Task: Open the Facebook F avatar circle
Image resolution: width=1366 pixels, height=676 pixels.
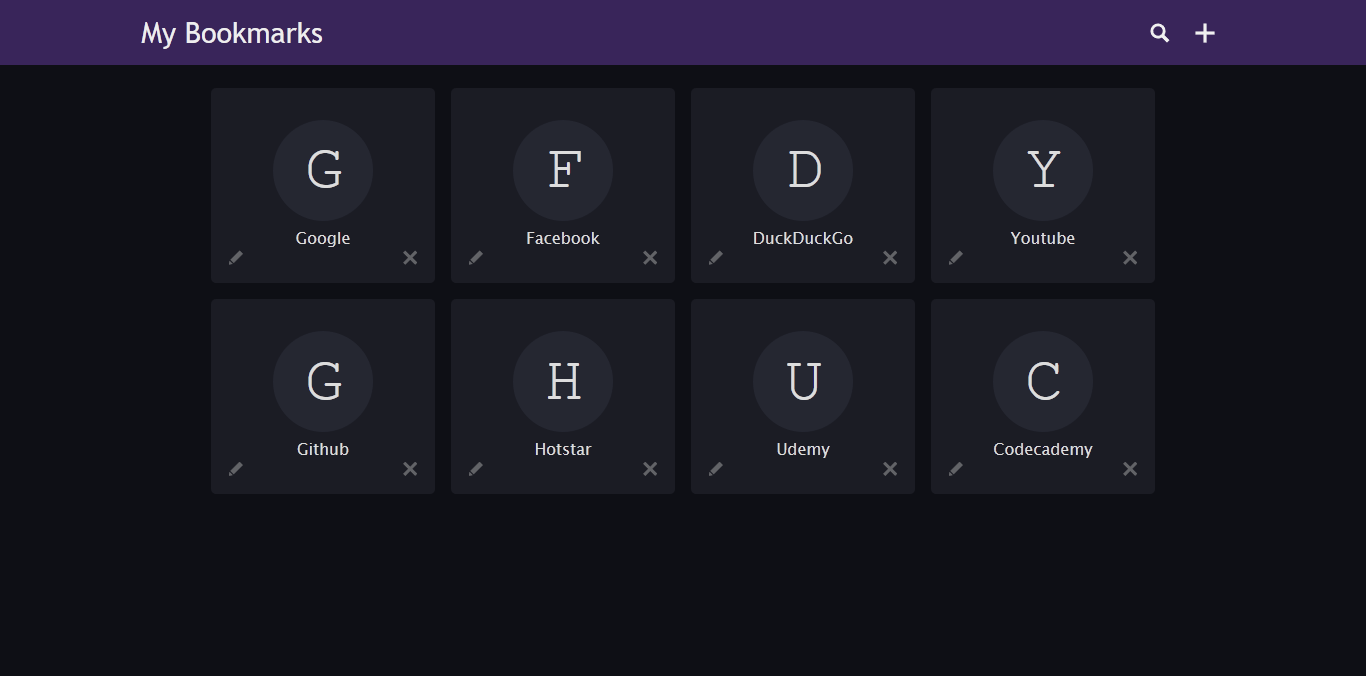Action: coord(563,170)
